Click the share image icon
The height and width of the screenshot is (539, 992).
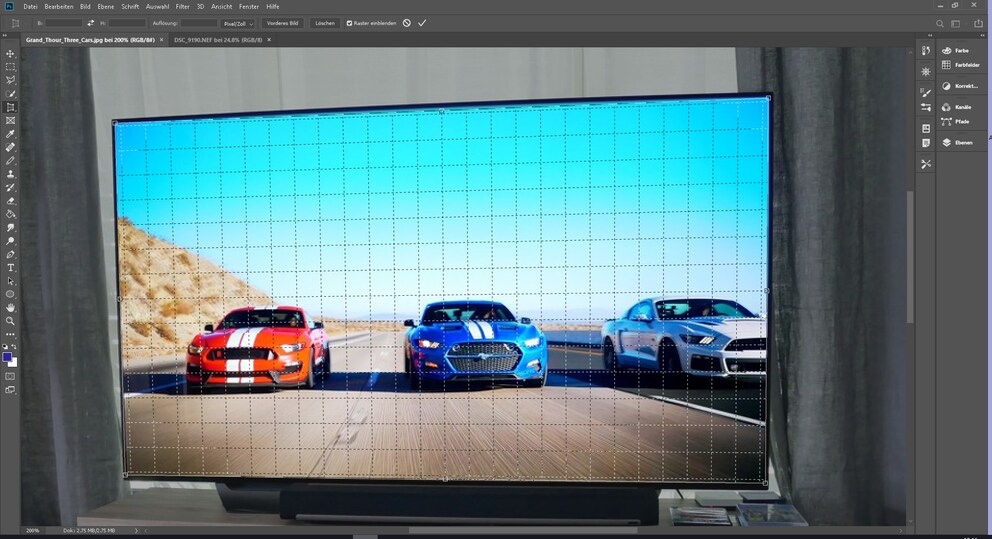tap(979, 23)
